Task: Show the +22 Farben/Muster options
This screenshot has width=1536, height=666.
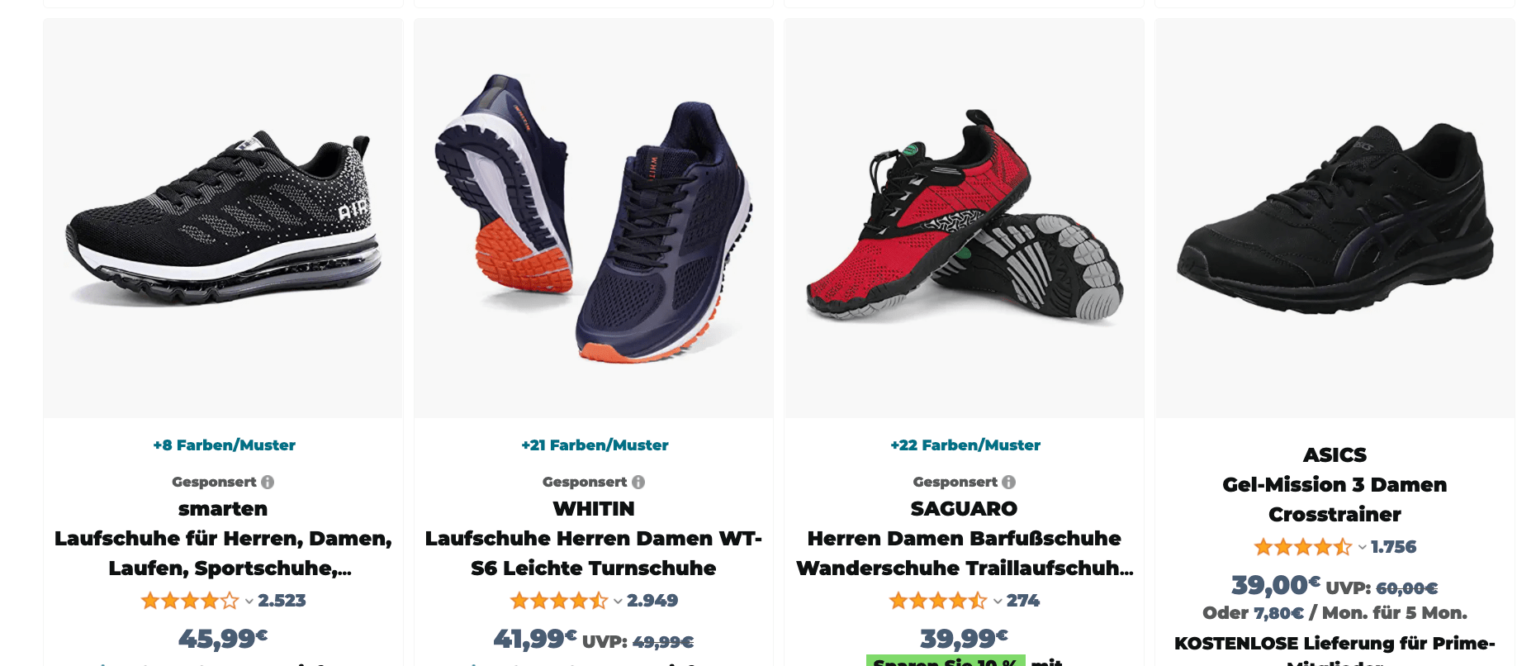Action: pyautogui.click(x=965, y=445)
